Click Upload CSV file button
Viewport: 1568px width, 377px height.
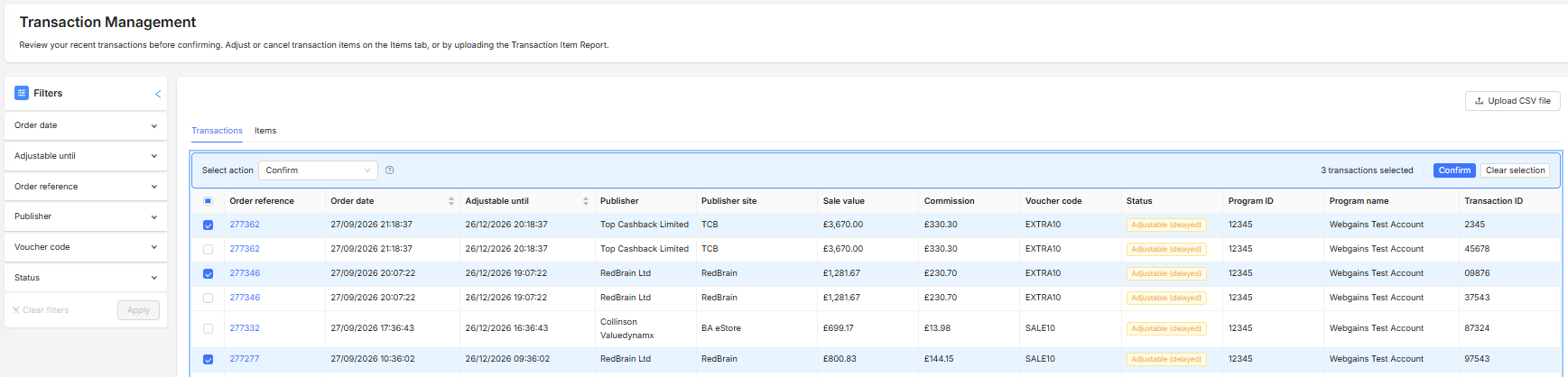(x=1512, y=101)
